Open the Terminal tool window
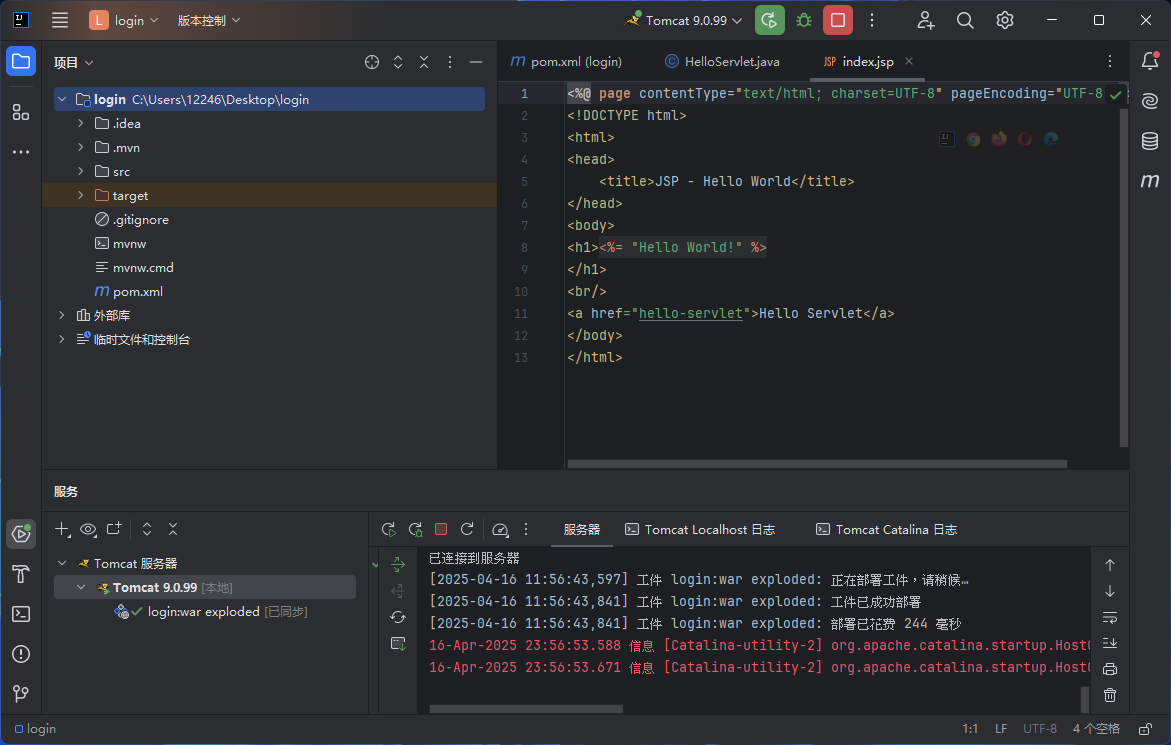The width and height of the screenshot is (1171, 745). click(x=20, y=614)
